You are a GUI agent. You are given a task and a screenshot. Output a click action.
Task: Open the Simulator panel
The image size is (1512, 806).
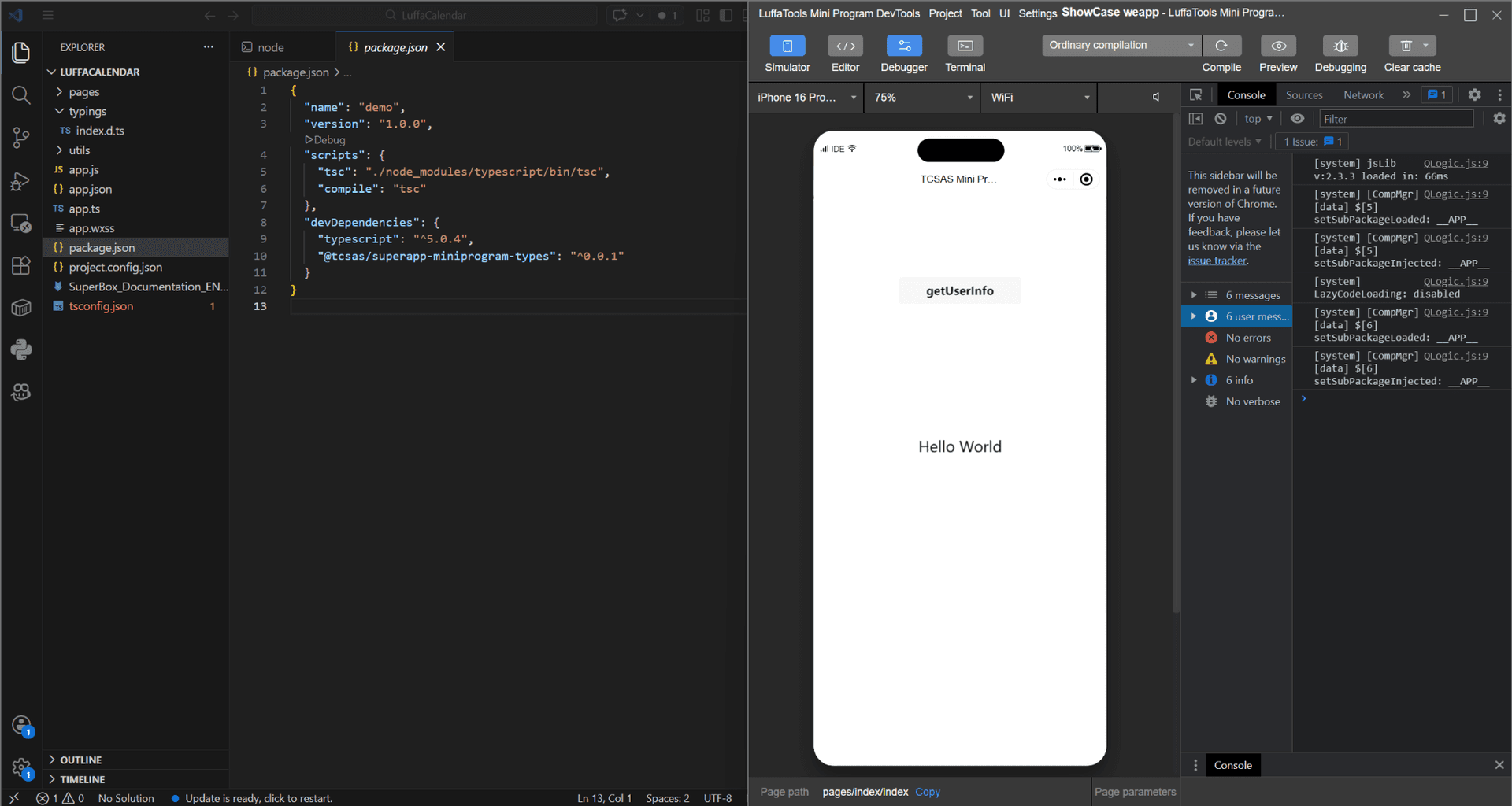pyautogui.click(x=787, y=53)
